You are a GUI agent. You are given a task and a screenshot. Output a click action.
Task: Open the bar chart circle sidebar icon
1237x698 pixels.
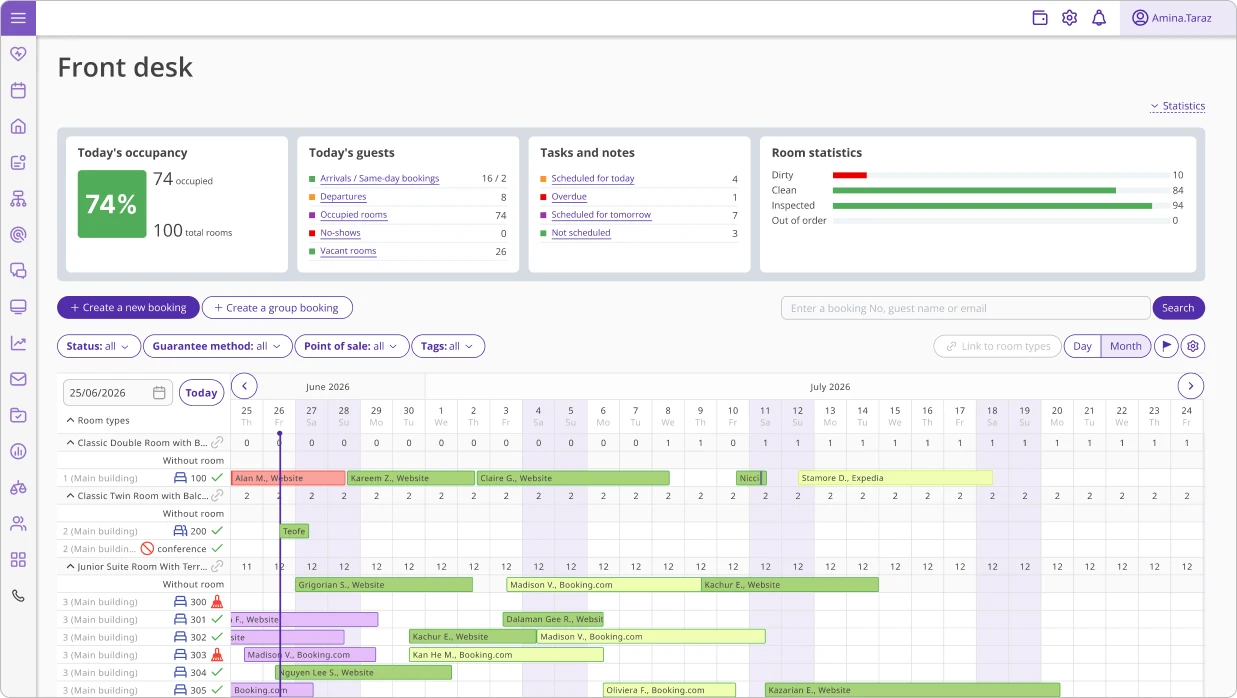coord(18,451)
